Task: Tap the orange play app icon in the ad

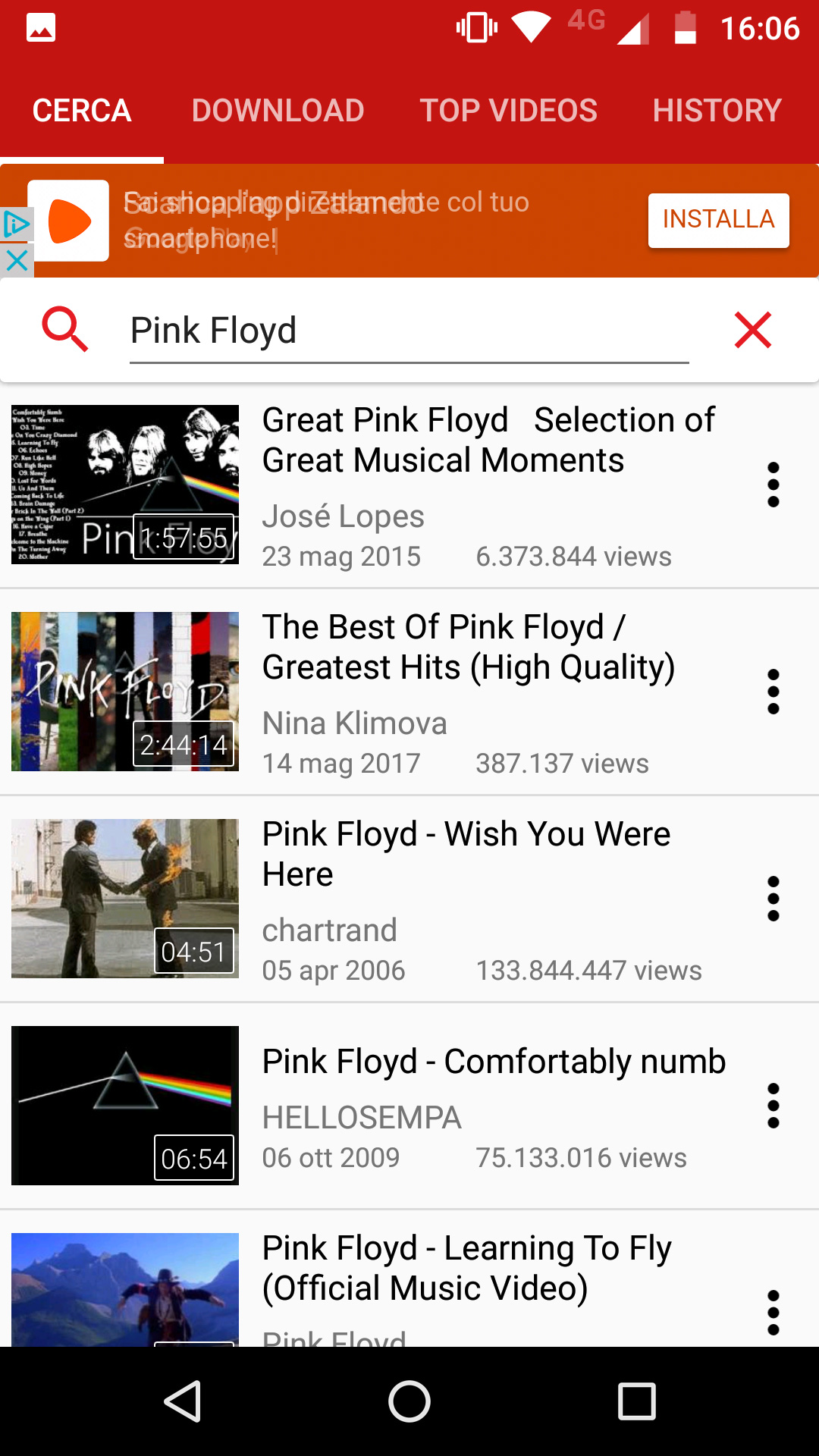Action: tap(69, 221)
